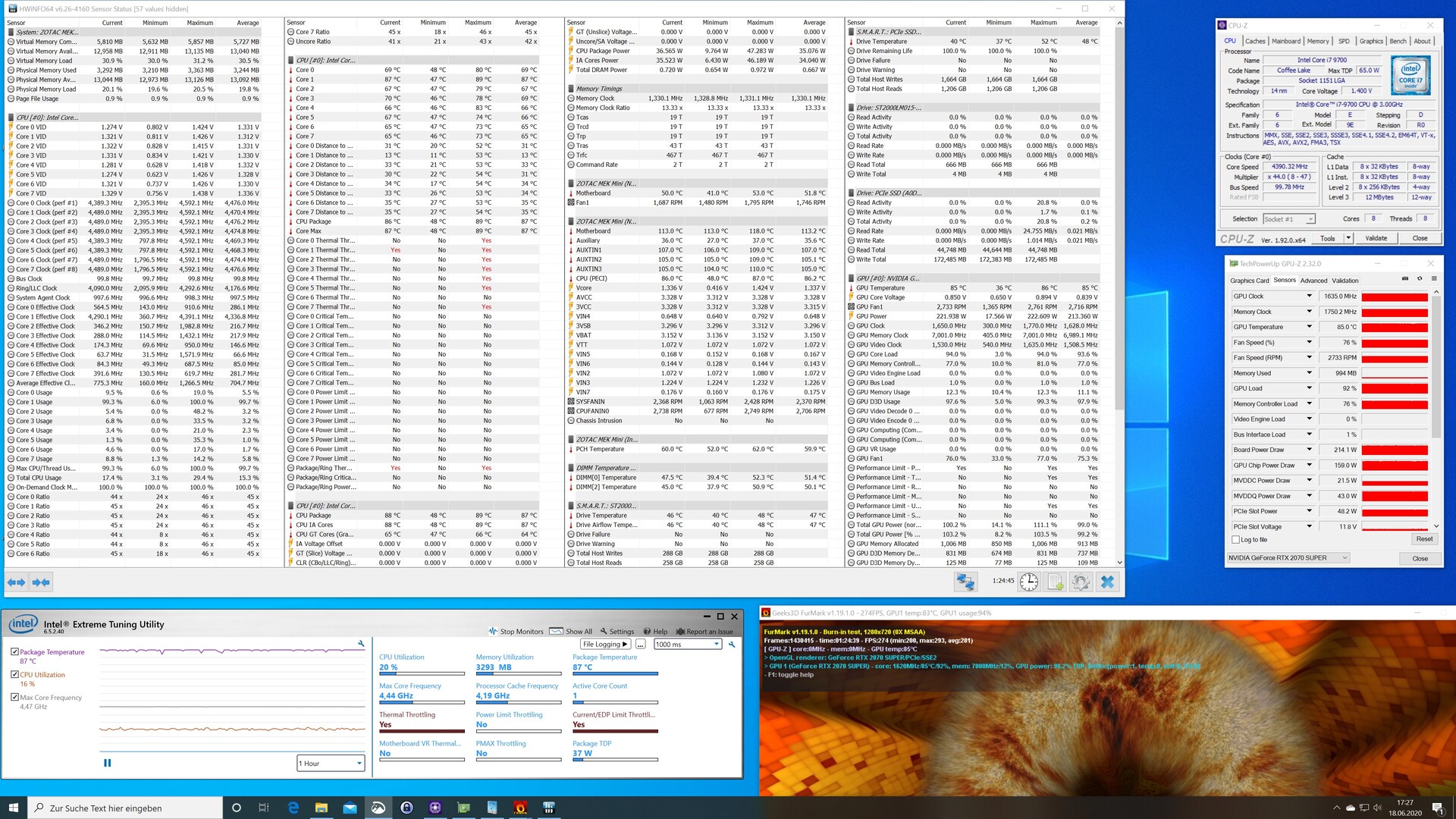Screen dimensions: 1456x819
Task: Click Validate button in CPU-Z
Action: coord(1376,238)
